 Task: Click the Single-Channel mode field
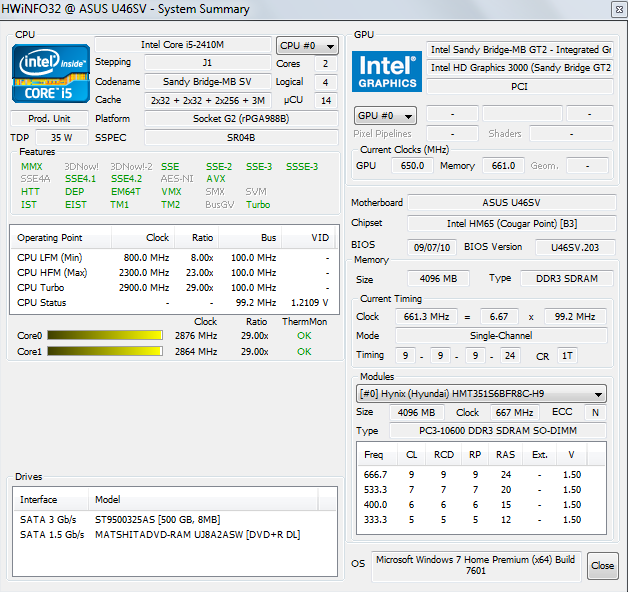501,336
